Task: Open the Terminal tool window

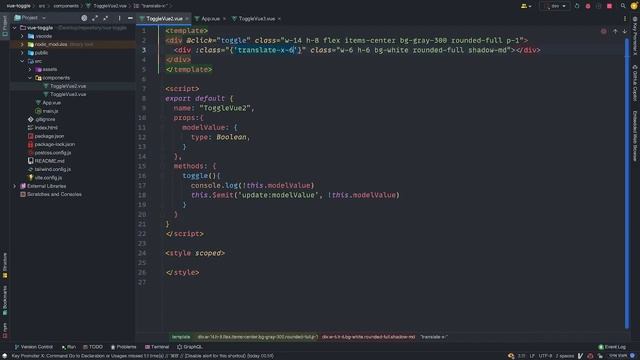Action: (157, 347)
